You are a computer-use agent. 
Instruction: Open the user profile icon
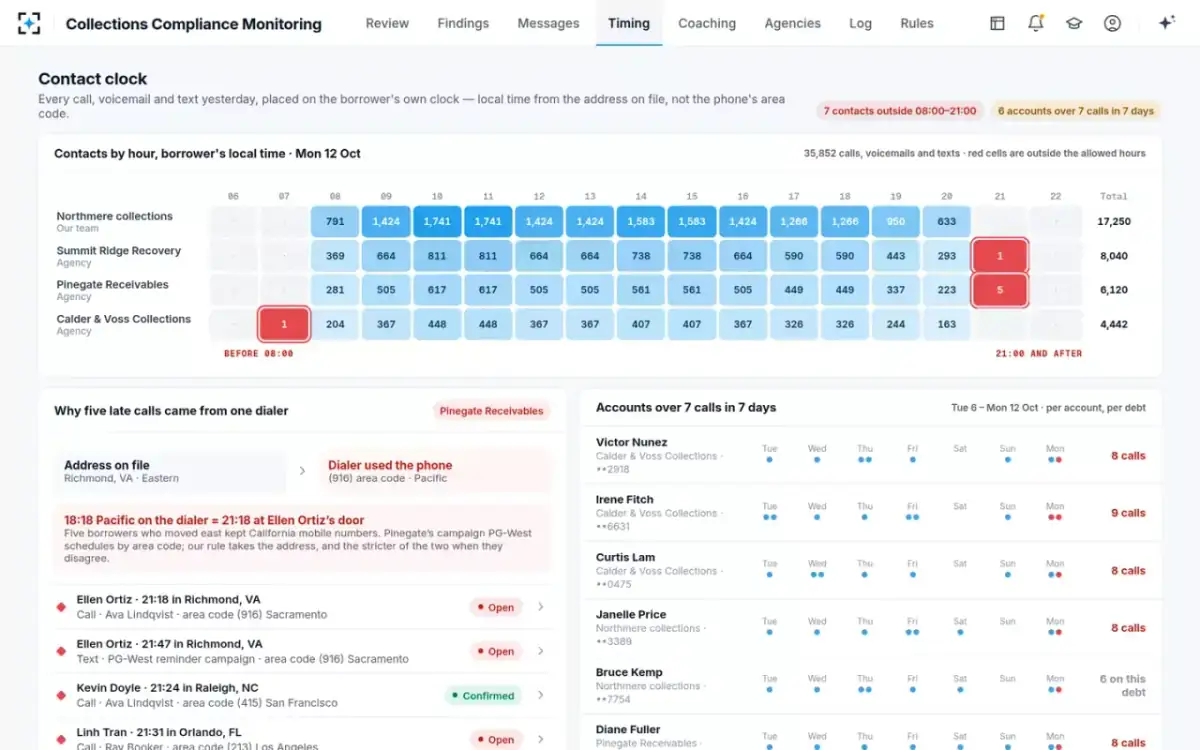coord(1112,23)
